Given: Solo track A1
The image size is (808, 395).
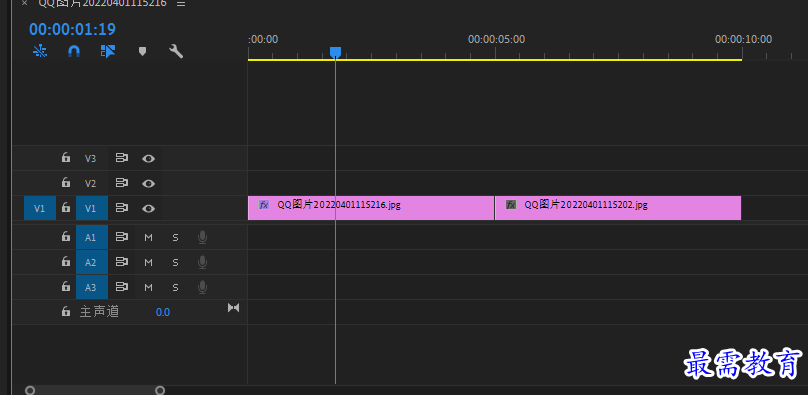Looking at the screenshot, I should click(175, 237).
